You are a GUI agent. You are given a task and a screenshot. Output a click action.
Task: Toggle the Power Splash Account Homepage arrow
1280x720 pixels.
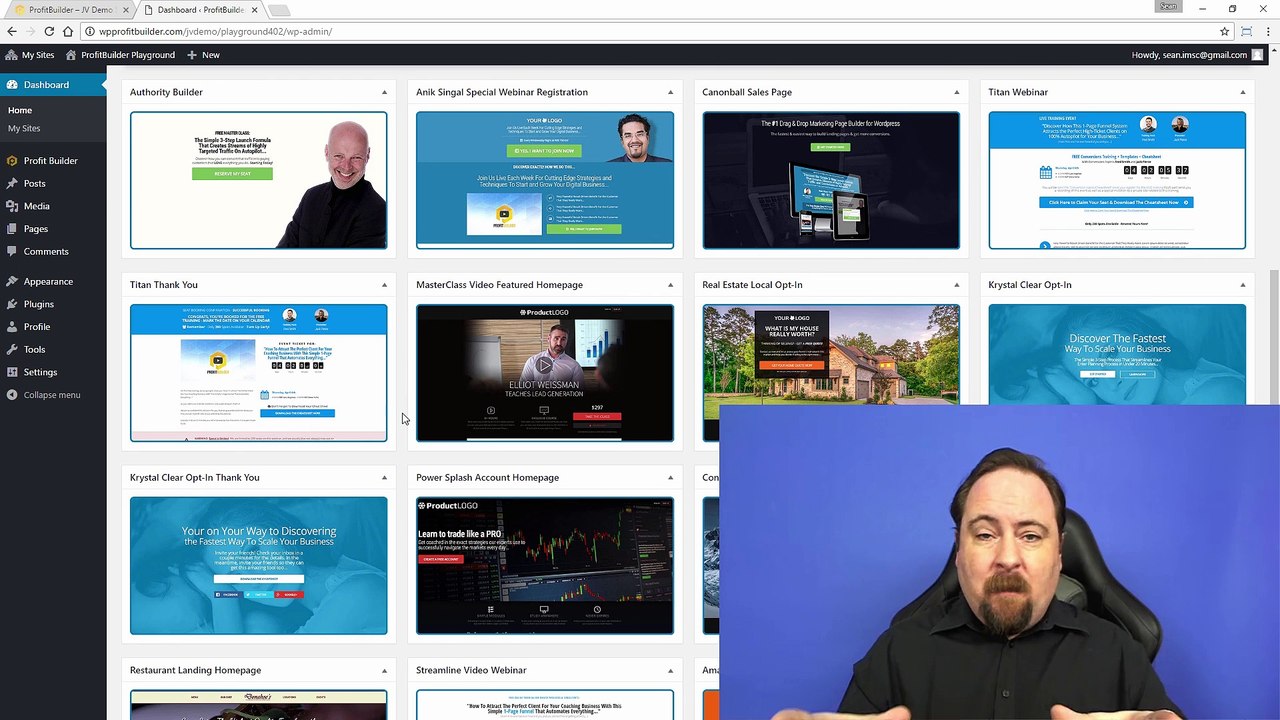coord(670,477)
